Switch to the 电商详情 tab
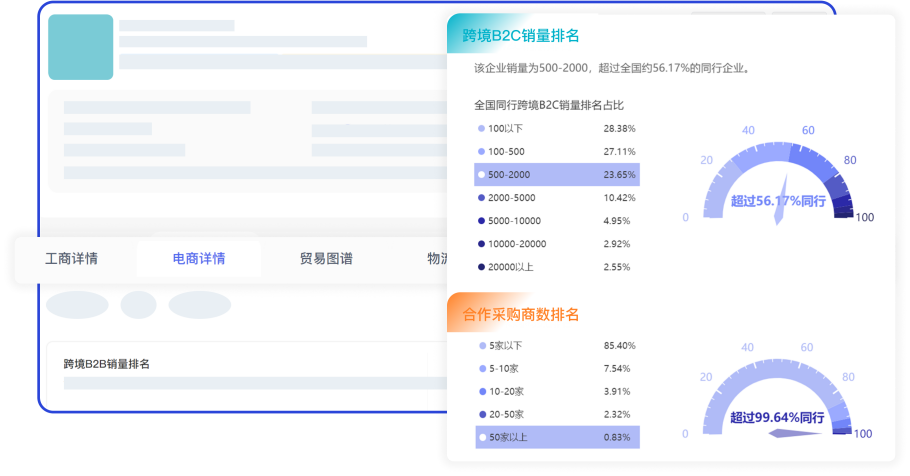 (199, 259)
